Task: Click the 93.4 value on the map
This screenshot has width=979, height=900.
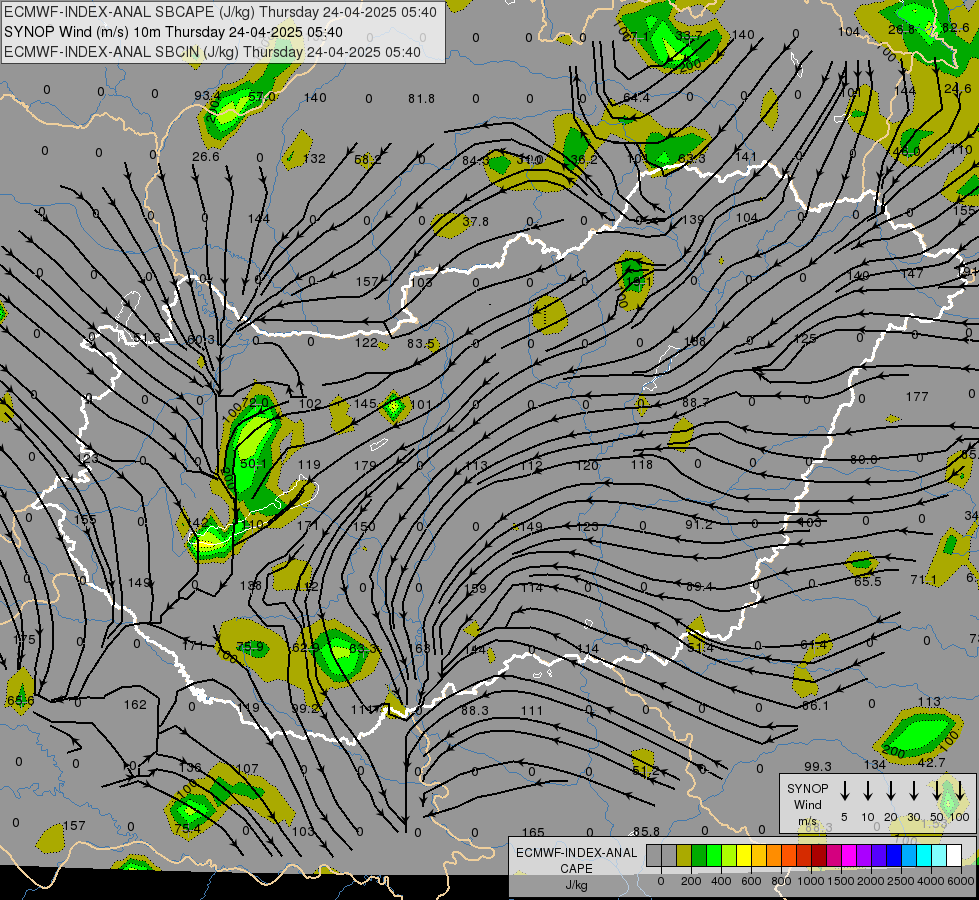Action: [207, 96]
